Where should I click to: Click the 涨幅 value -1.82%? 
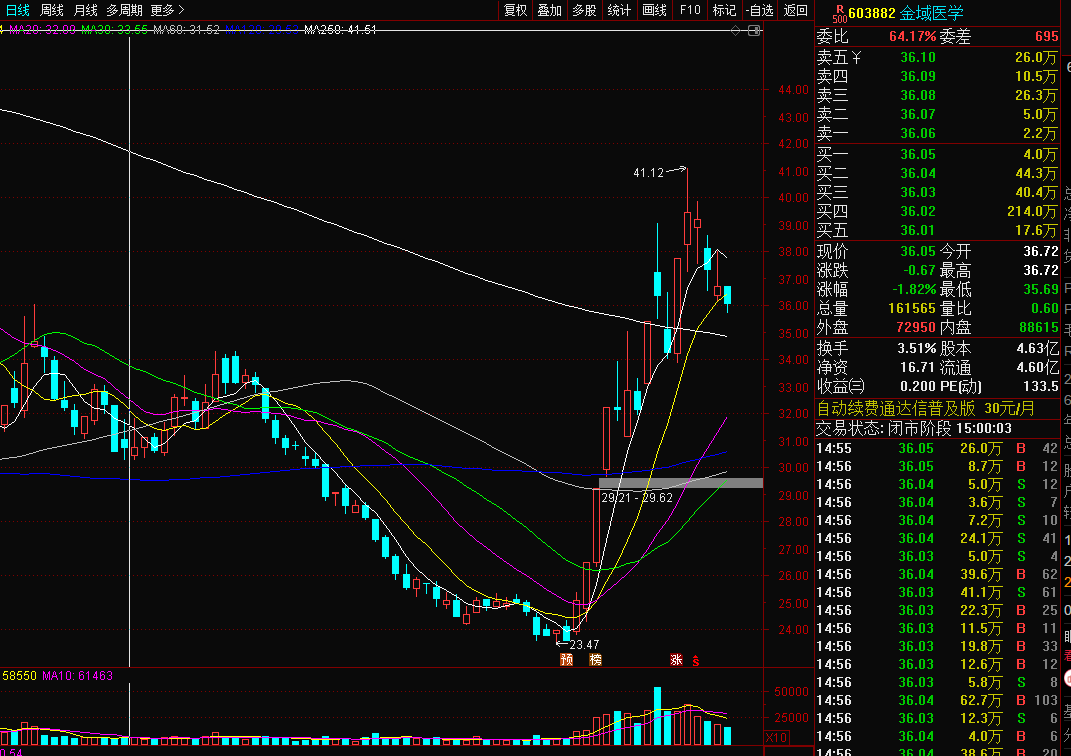coord(914,290)
